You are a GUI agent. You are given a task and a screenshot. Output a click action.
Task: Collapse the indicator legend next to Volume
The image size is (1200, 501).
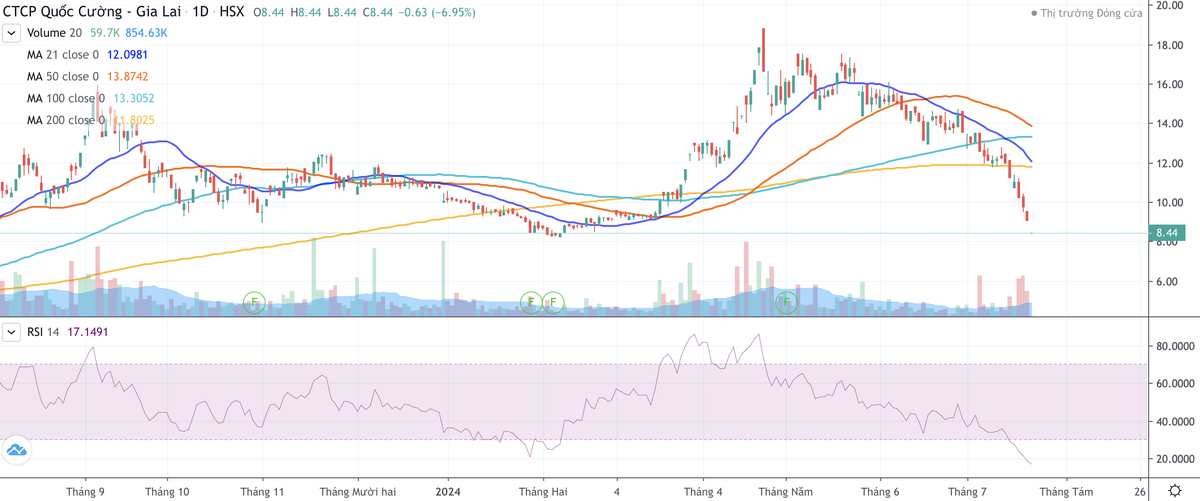pyautogui.click(x=11, y=33)
